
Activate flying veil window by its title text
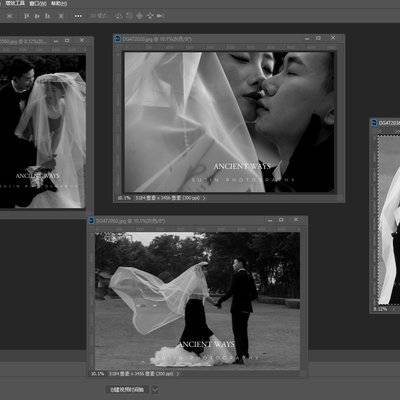coord(131,220)
